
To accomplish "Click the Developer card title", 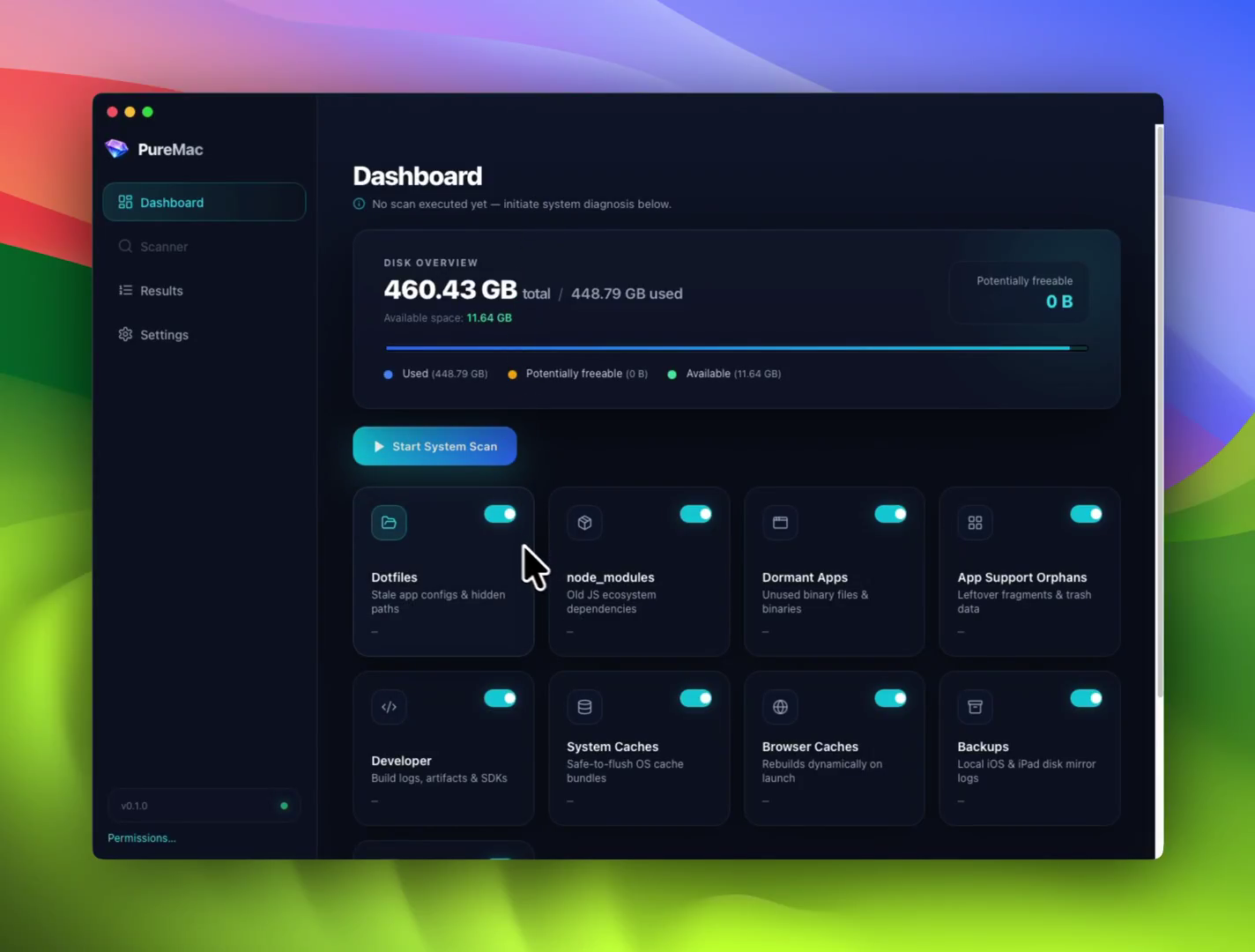I will click(401, 761).
